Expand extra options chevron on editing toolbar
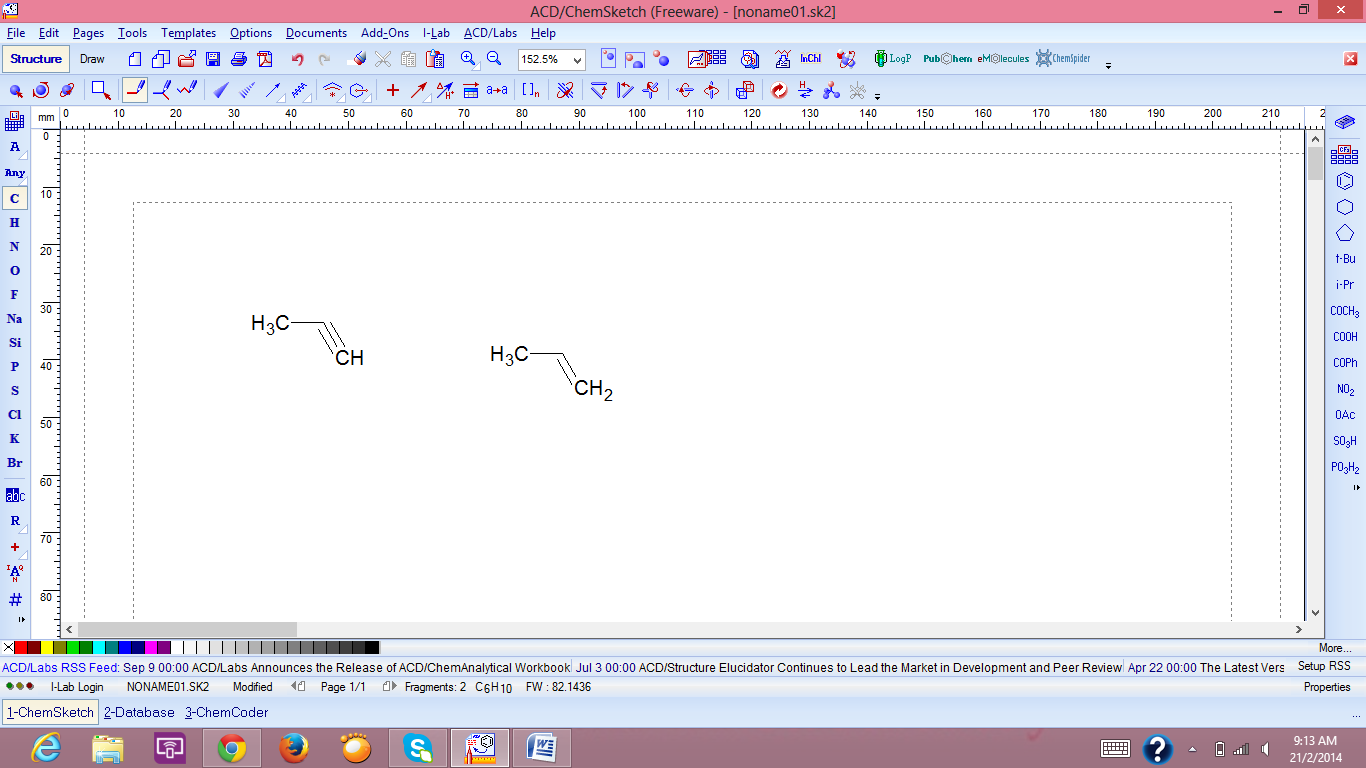 click(878, 95)
